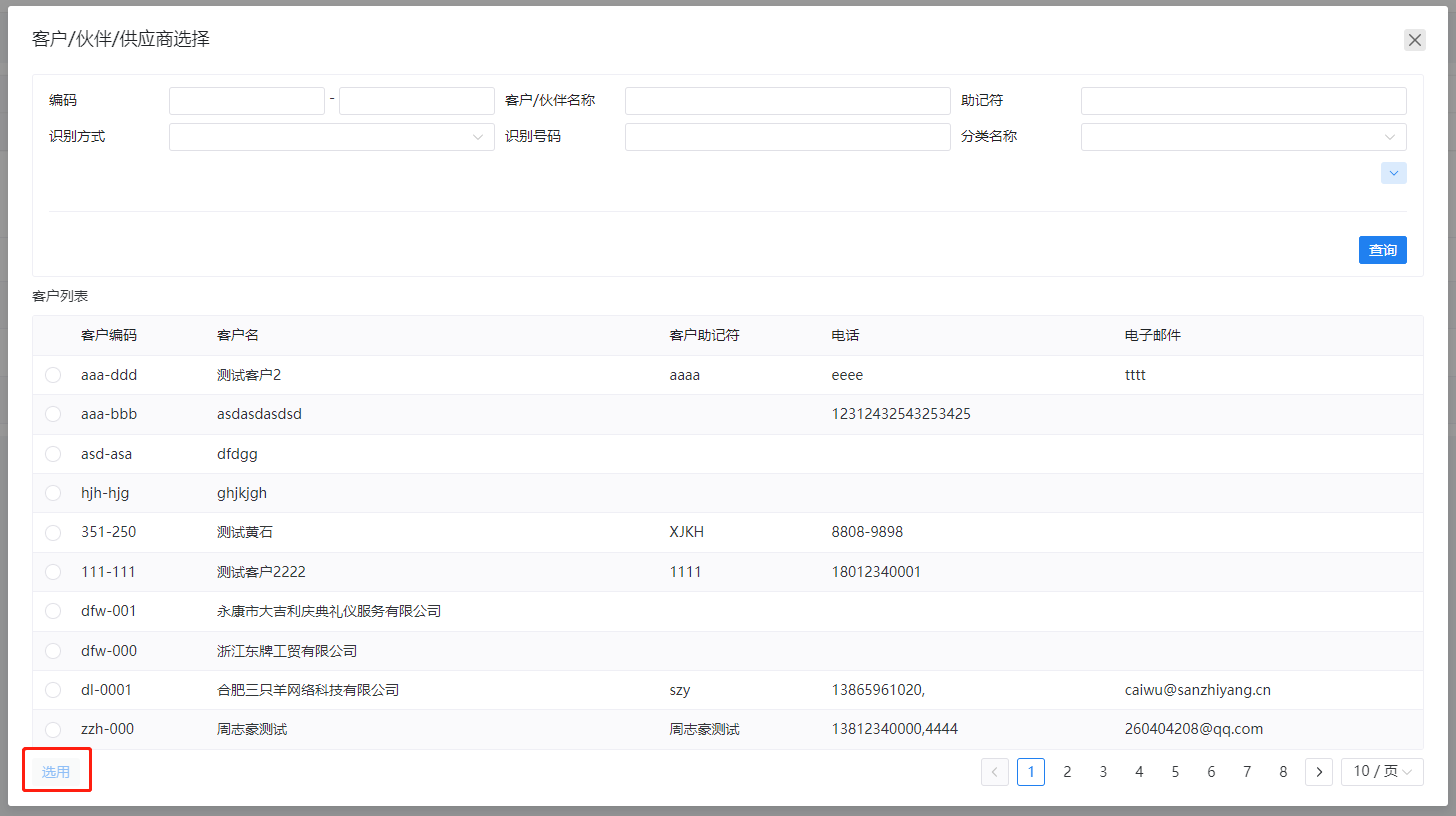Expand more filters with blue chevron button
This screenshot has height=816, width=1456.
coord(1393,173)
